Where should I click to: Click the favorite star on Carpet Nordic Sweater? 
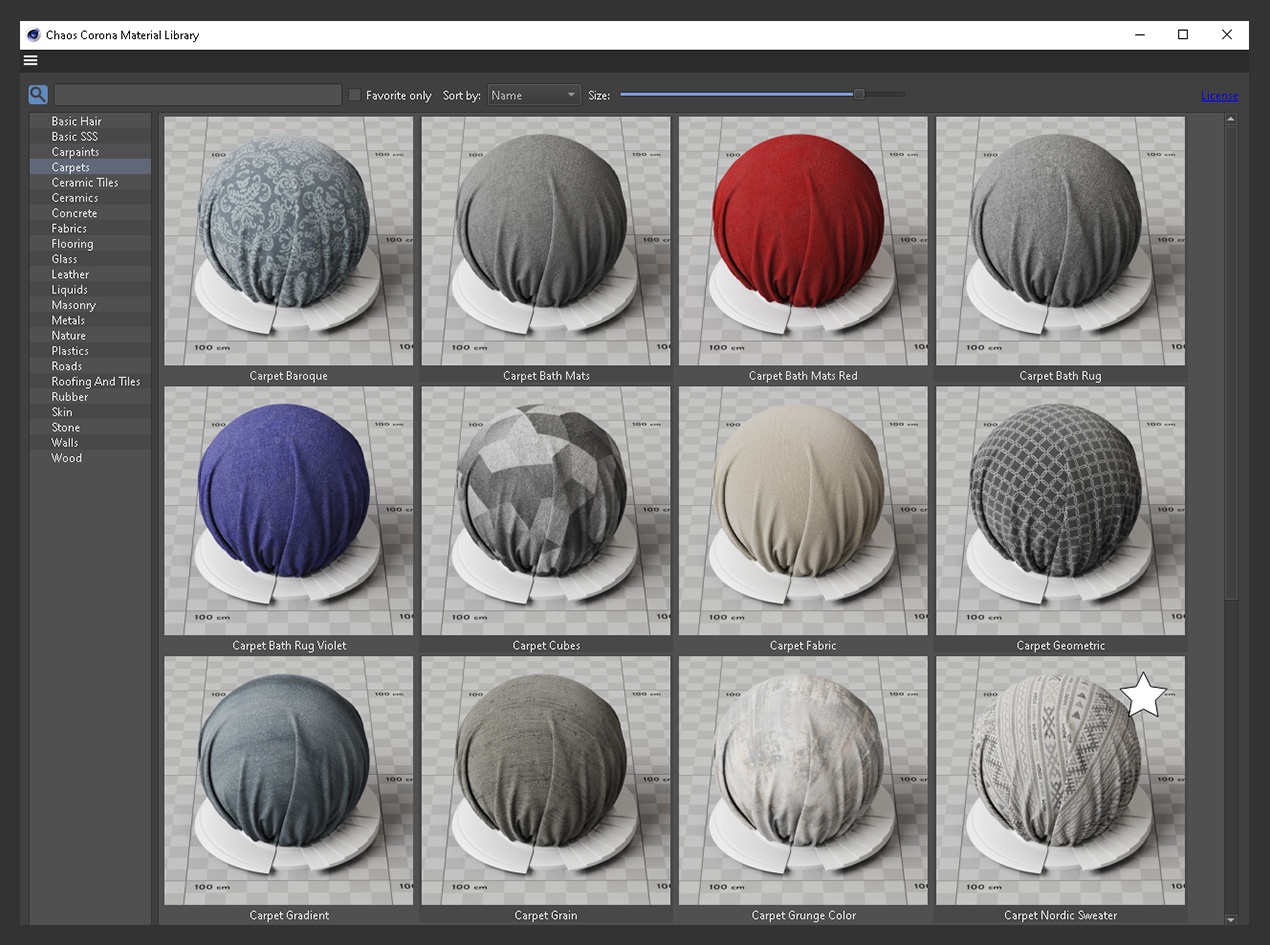tap(1143, 695)
